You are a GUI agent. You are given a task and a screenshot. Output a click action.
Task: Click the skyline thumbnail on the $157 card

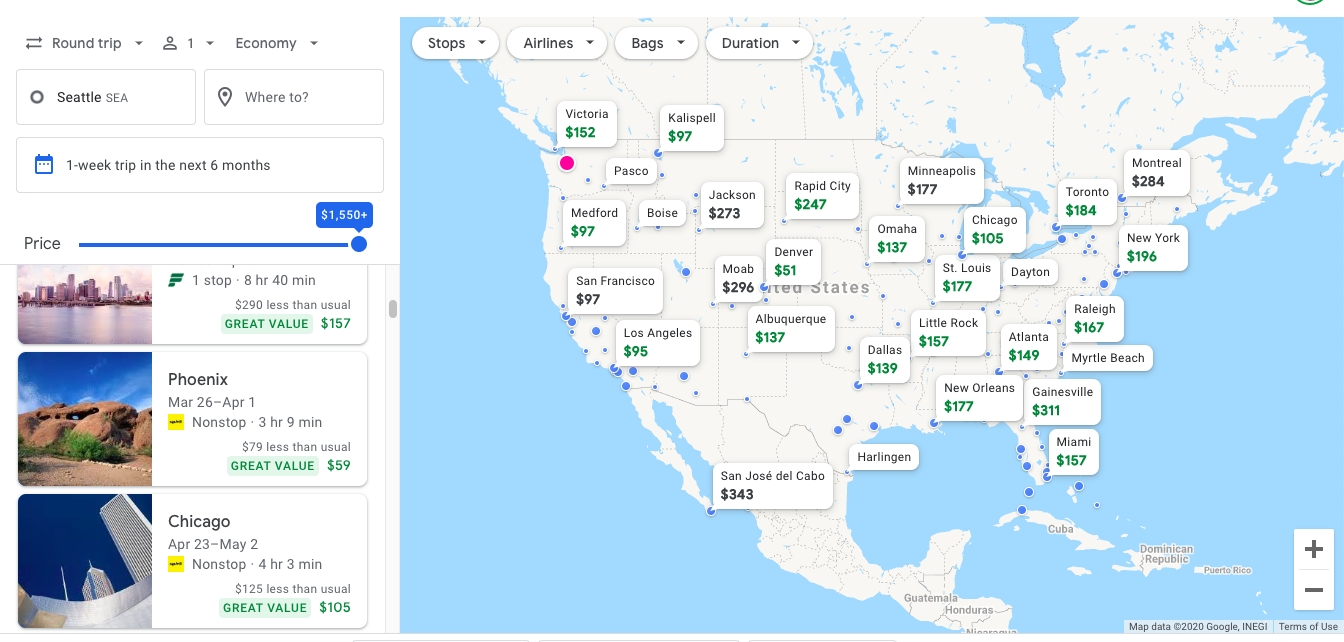click(85, 304)
